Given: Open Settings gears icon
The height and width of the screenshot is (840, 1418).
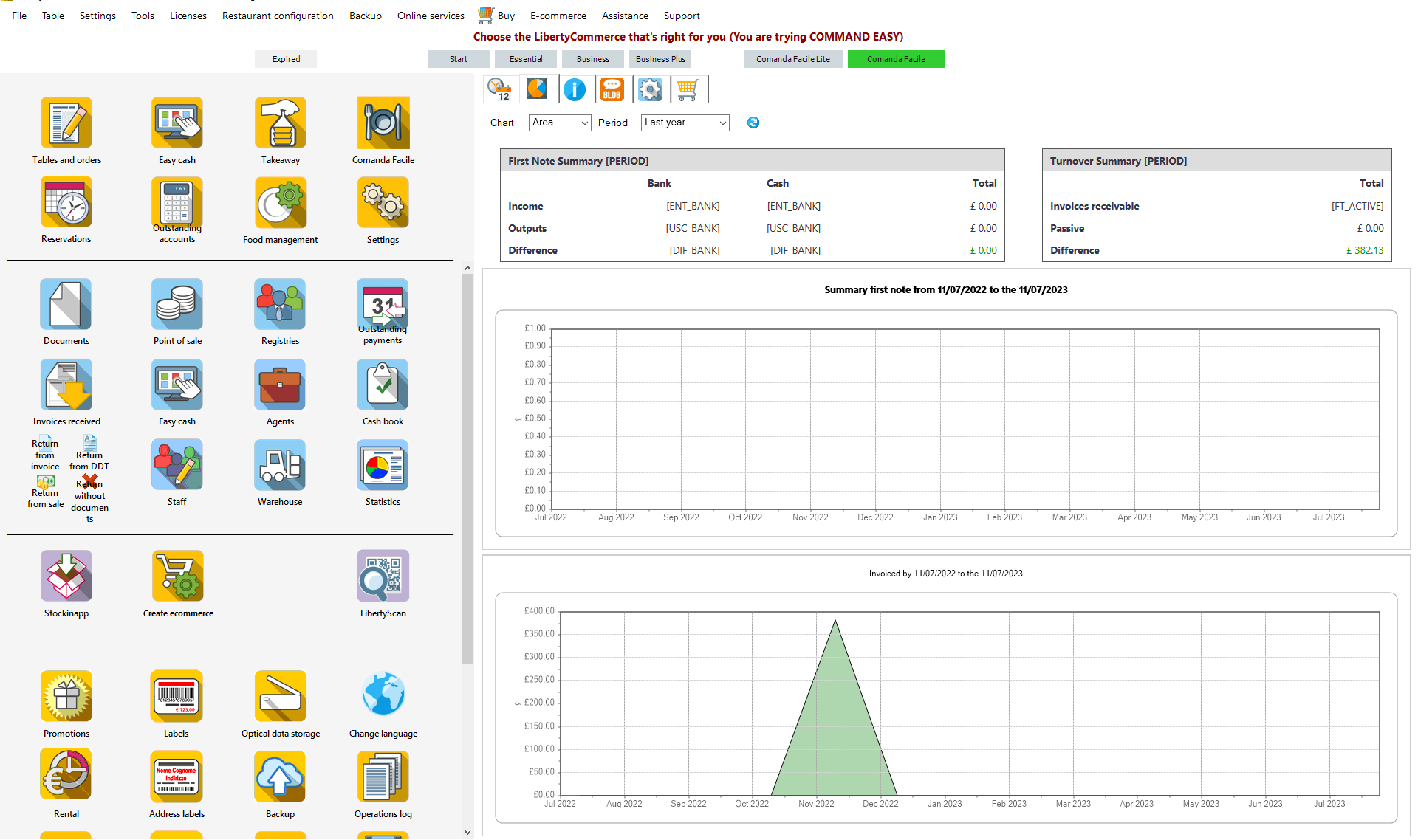Looking at the screenshot, I should click(383, 202).
